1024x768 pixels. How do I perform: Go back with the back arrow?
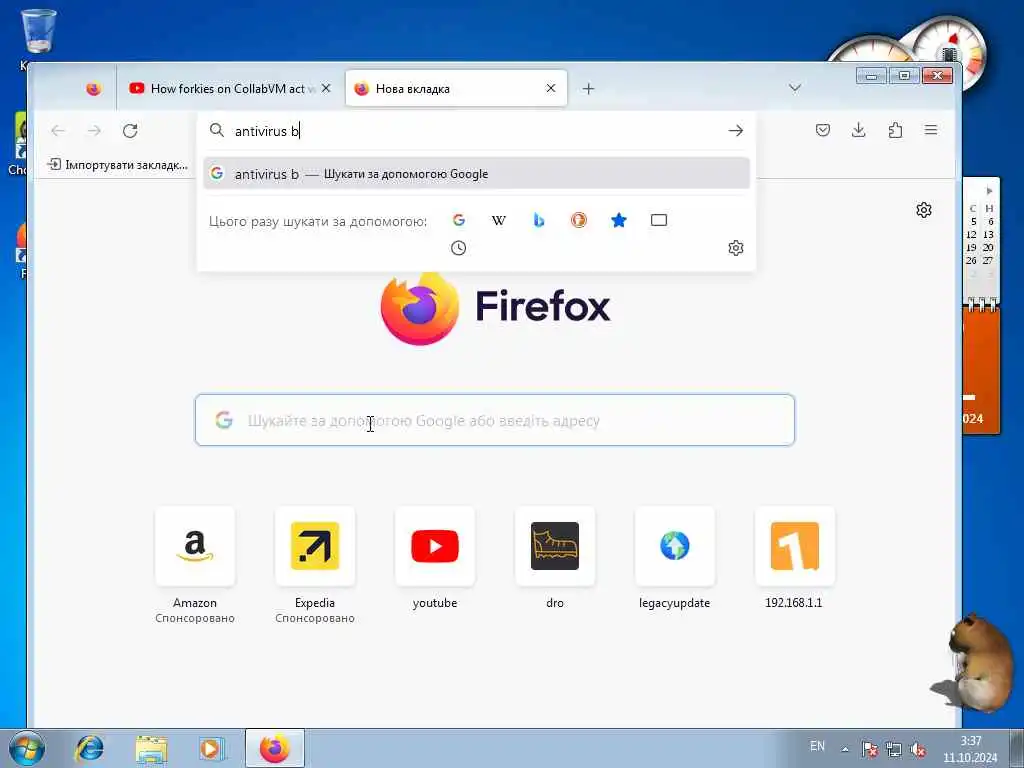coord(58,131)
